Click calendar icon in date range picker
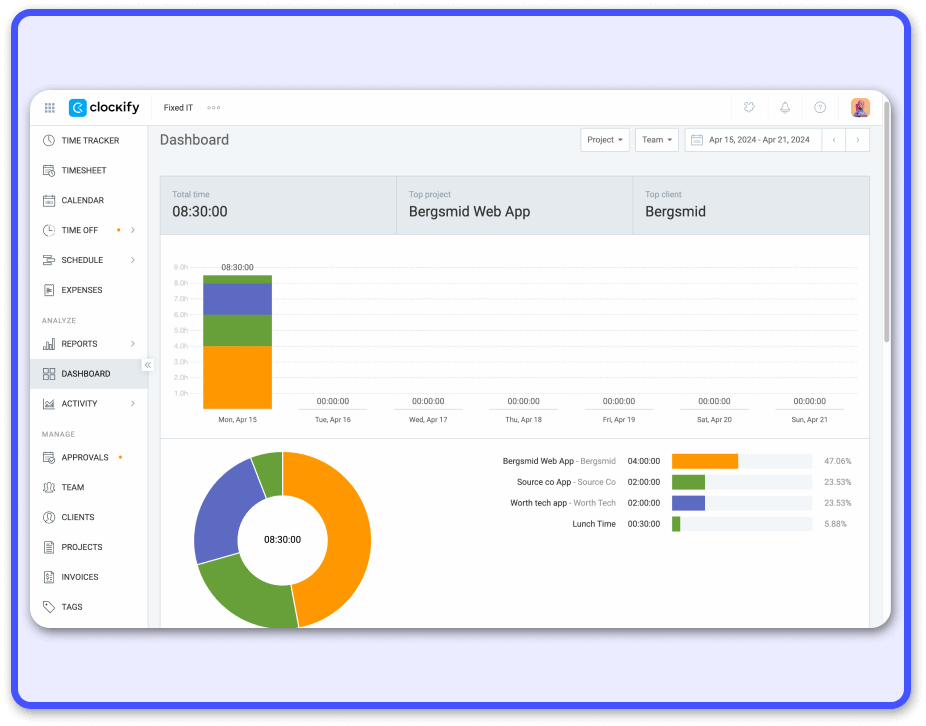Screen dimensions: 926x726 (697, 140)
